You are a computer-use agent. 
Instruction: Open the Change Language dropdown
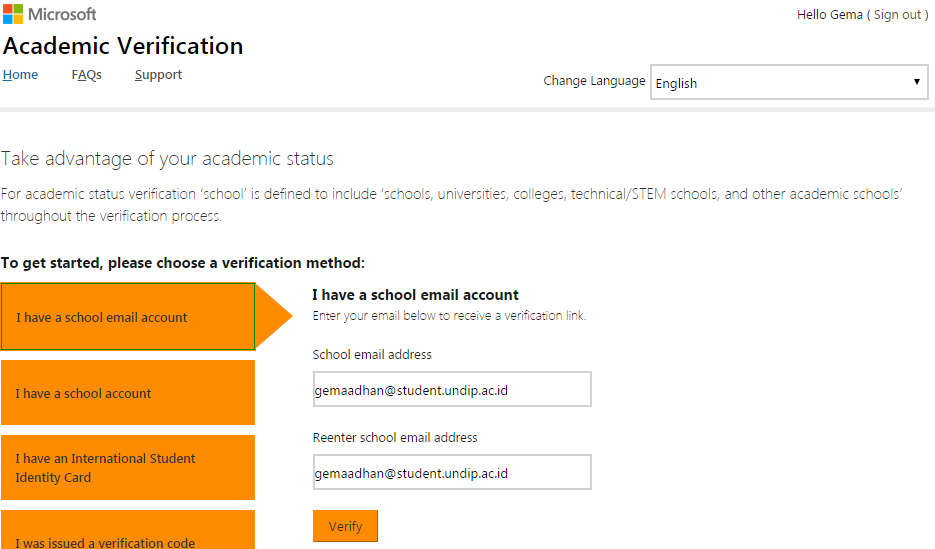click(789, 82)
